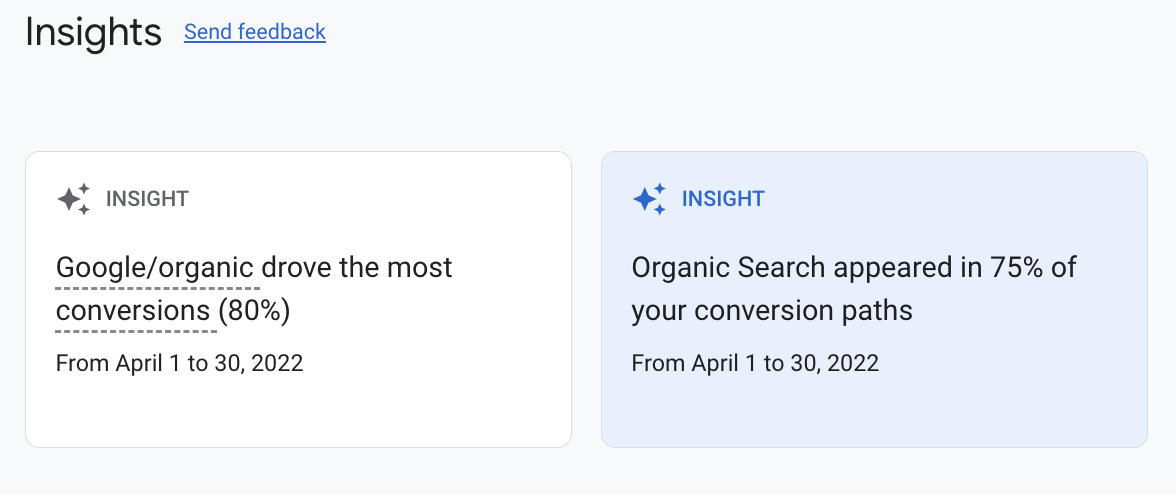Screen dimensions: 1176x494
Task: Click the (80%) value in first insight
Action: pos(254,311)
